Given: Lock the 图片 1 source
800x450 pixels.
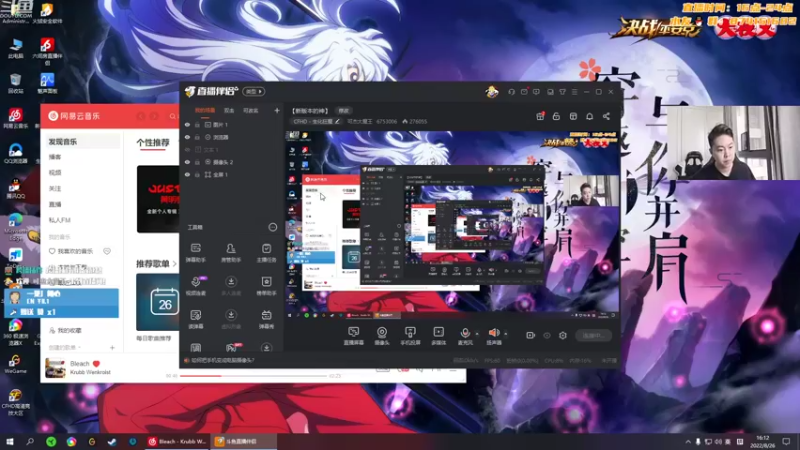Looking at the screenshot, I should click(x=197, y=124).
